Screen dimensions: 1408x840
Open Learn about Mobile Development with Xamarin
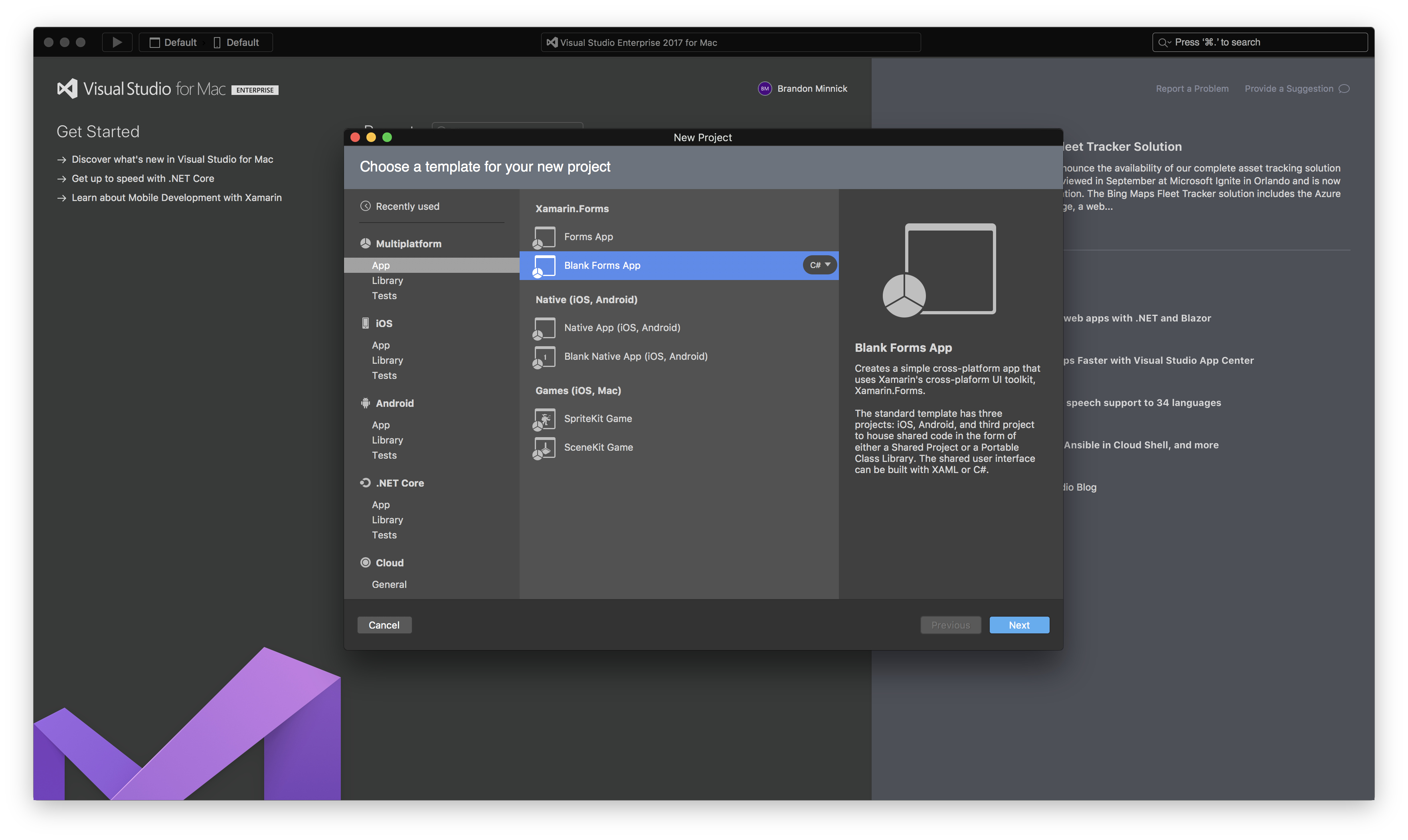pos(177,197)
